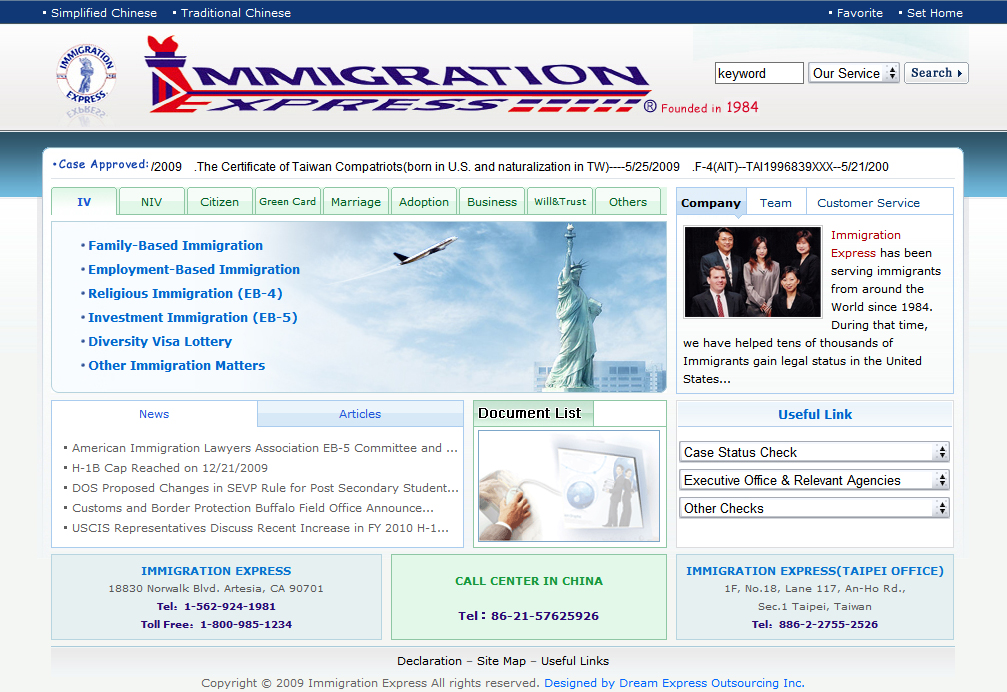Add site to Favorite

[x=859, y=13]
